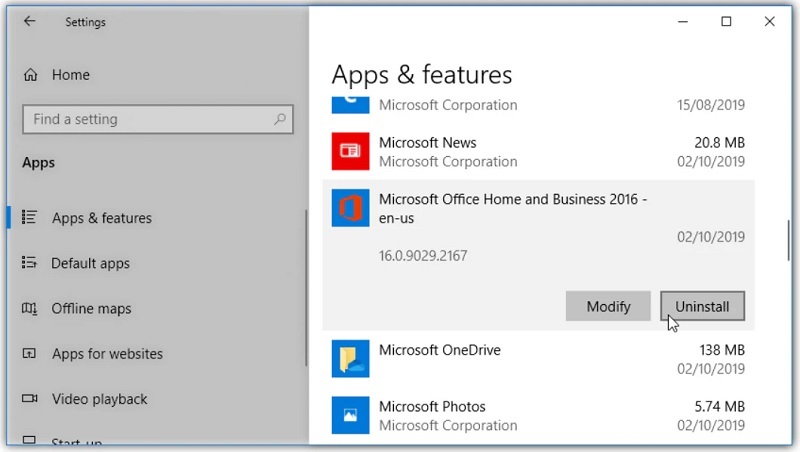Click Uninstall for Microsoft Office
Image resolution: width=800 pixels, height=452 pixels.
coord(703,306)
